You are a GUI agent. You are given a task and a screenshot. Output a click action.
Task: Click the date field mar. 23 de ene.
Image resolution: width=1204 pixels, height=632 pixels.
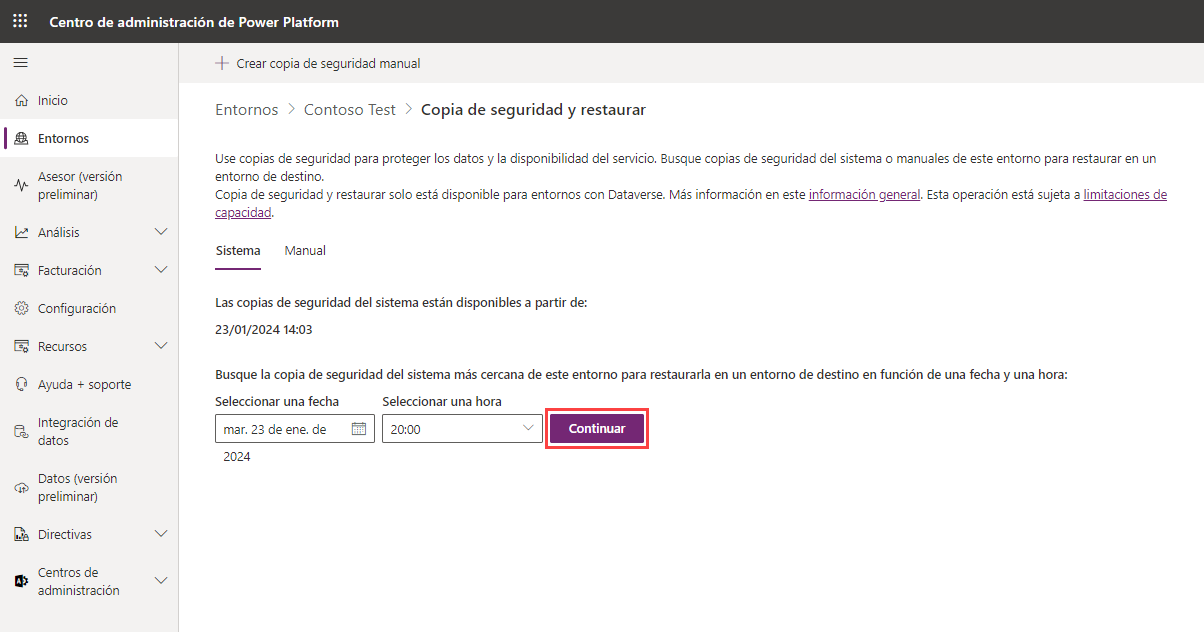click(294, 429)
